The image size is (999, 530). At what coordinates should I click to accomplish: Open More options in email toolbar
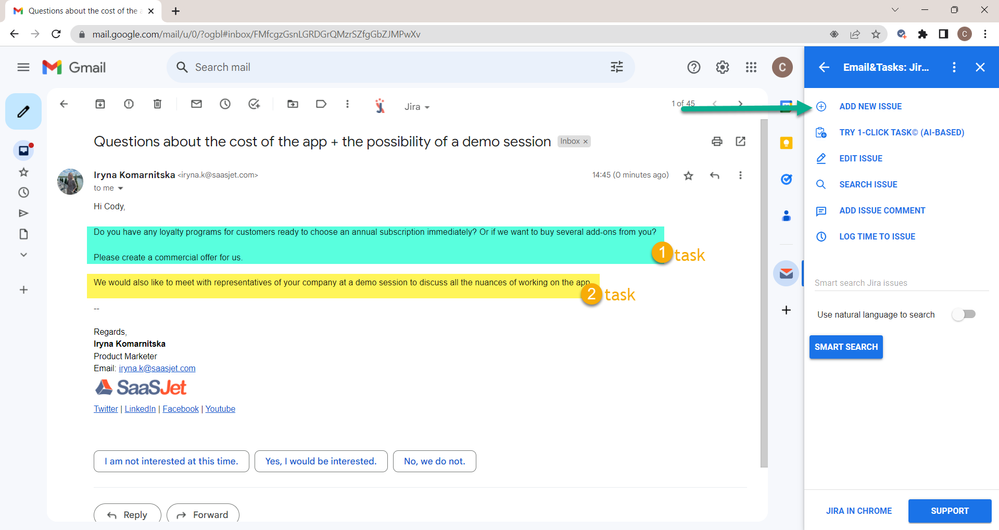click(x=347, y=104)
